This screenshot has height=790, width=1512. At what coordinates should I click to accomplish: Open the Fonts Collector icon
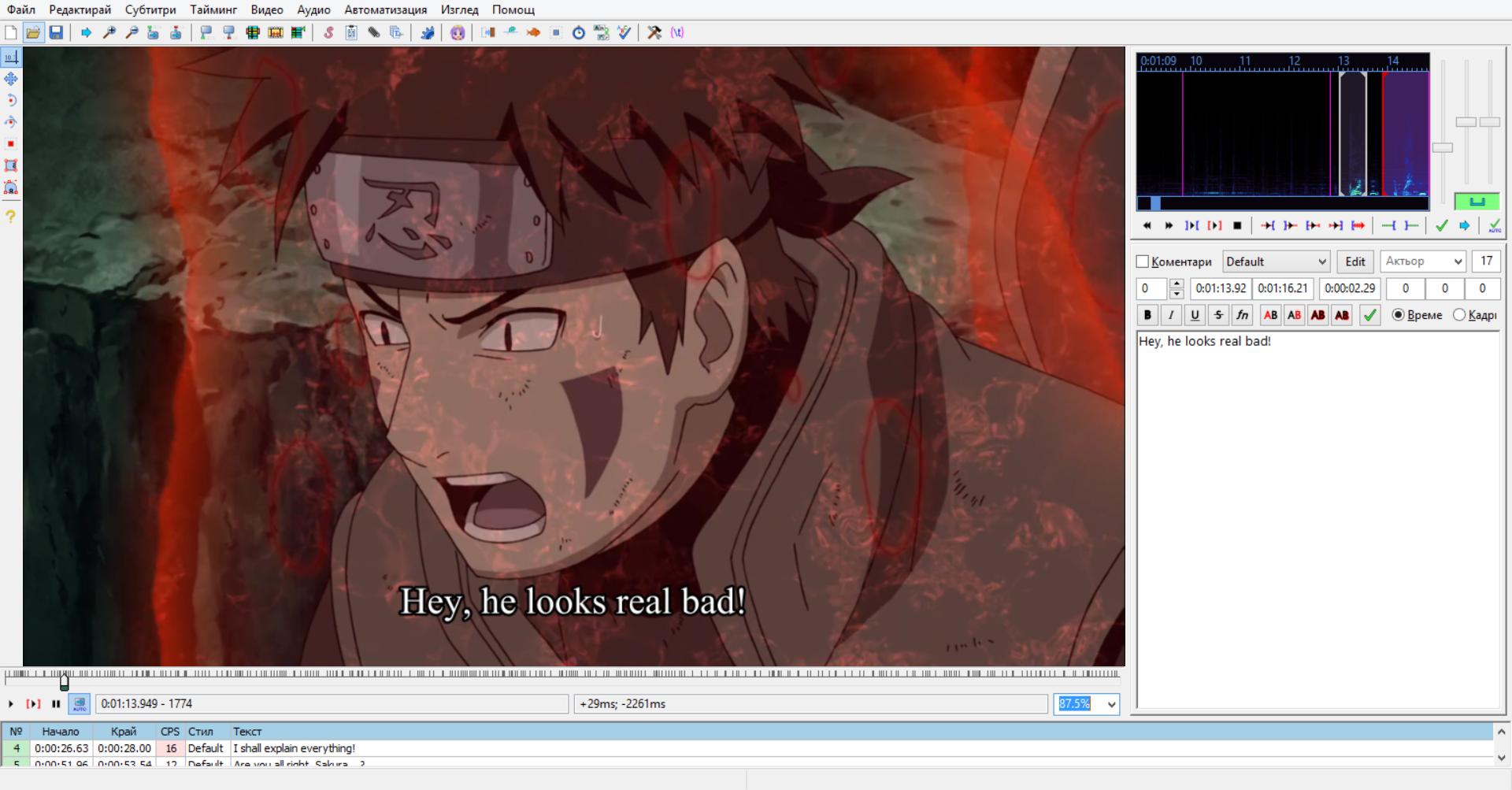pyautogui.click(x=397, y=32)
